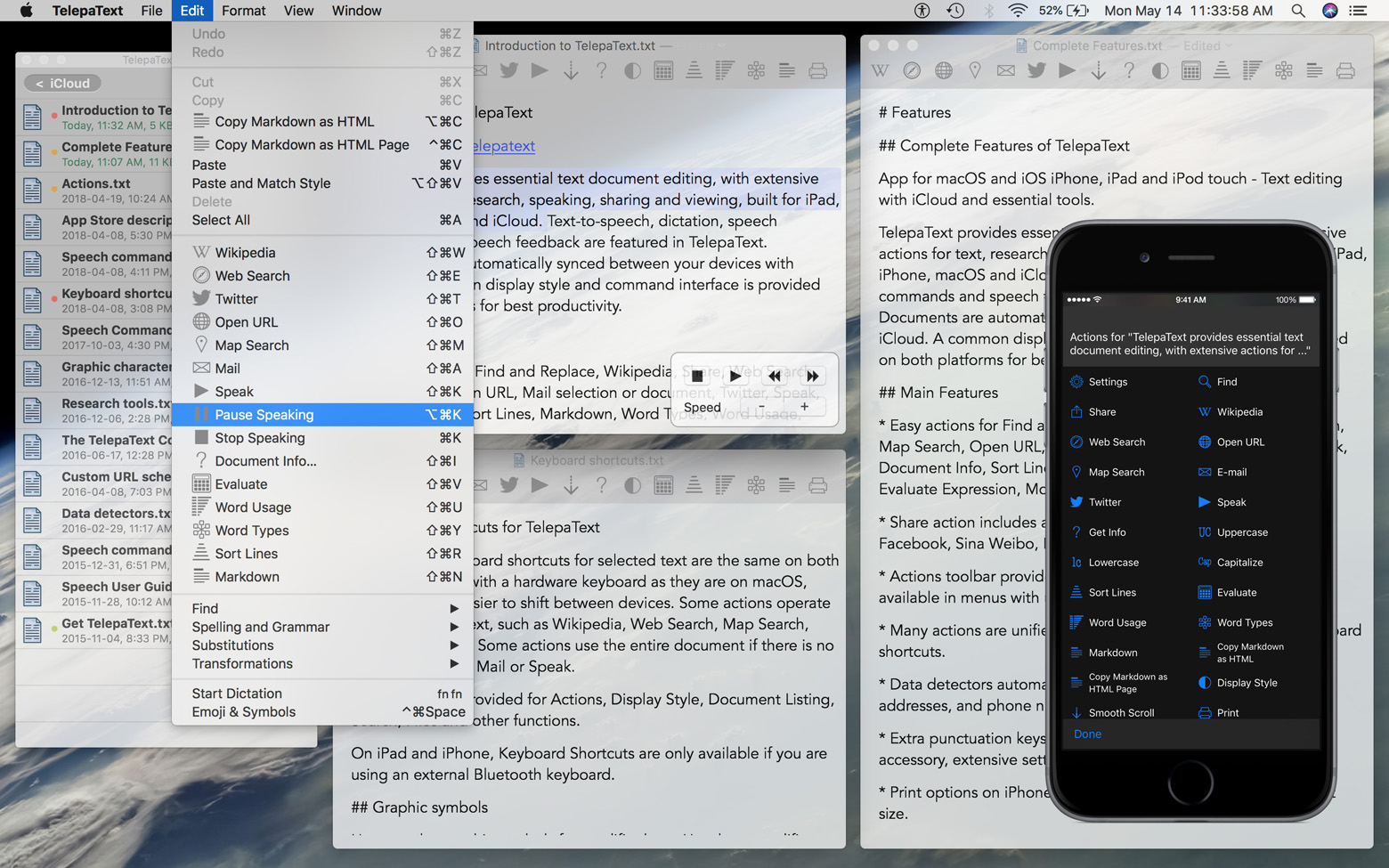Click rewind button in speech control panel

[x=775, y=376]
